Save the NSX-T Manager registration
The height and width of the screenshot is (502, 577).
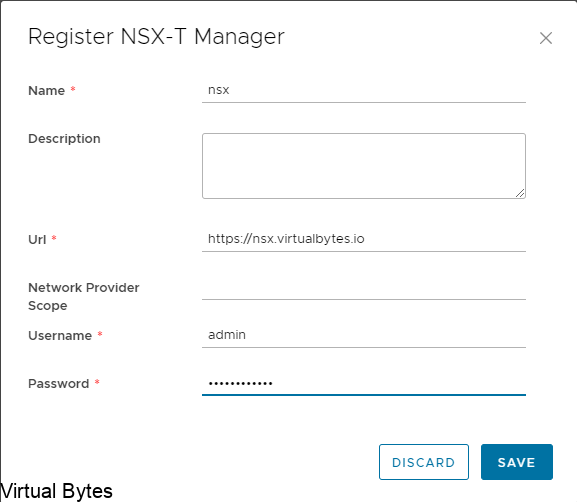click(517, 462)
